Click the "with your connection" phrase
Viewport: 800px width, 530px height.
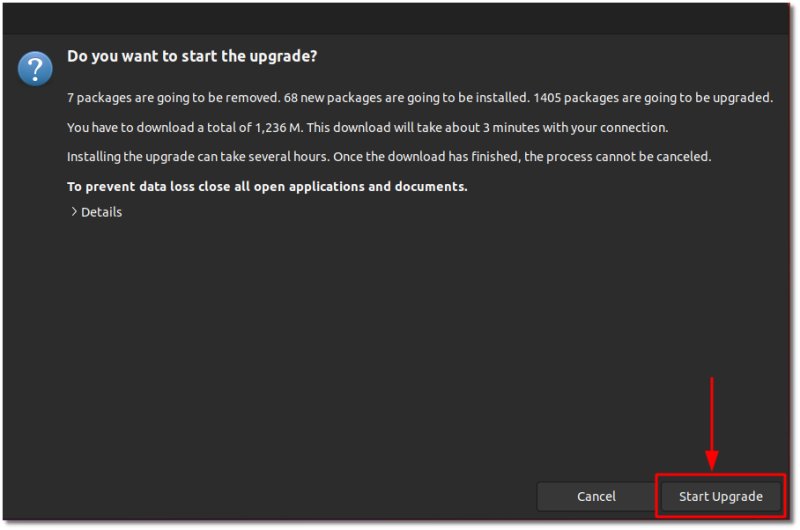(x=605, y=128)
